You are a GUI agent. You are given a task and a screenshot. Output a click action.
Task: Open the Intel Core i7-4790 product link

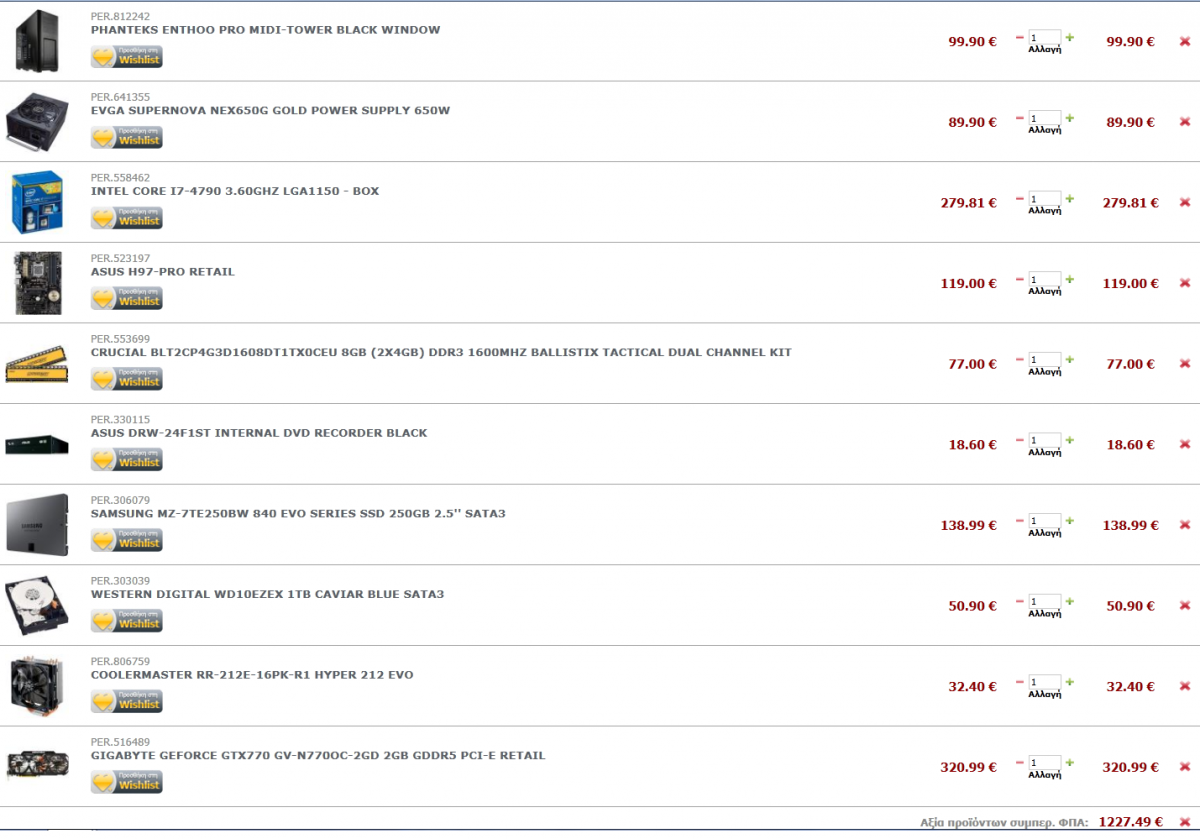coord(235,191)
